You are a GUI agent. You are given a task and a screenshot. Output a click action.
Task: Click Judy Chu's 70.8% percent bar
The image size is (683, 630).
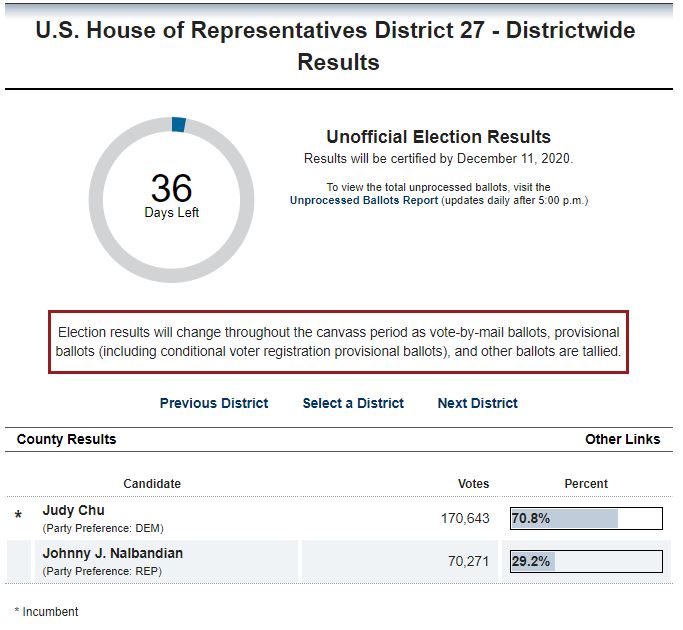[586, 518]
